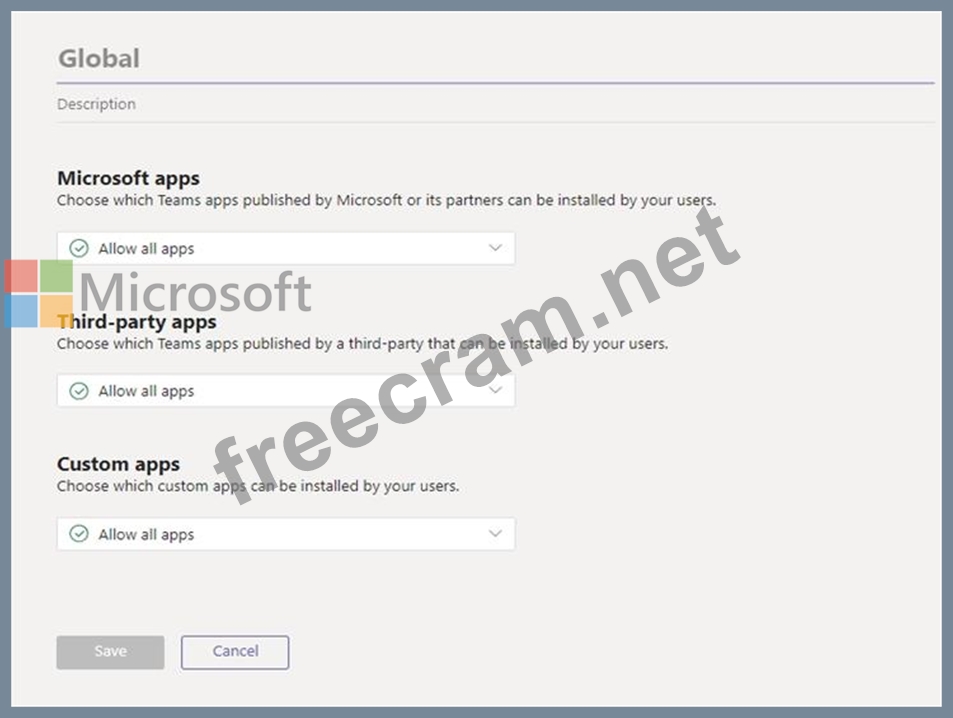The image size is (953, 718).
Task: Open the Custom apps 'Allow all apps' dropdown
Action: tap(286, 534)
